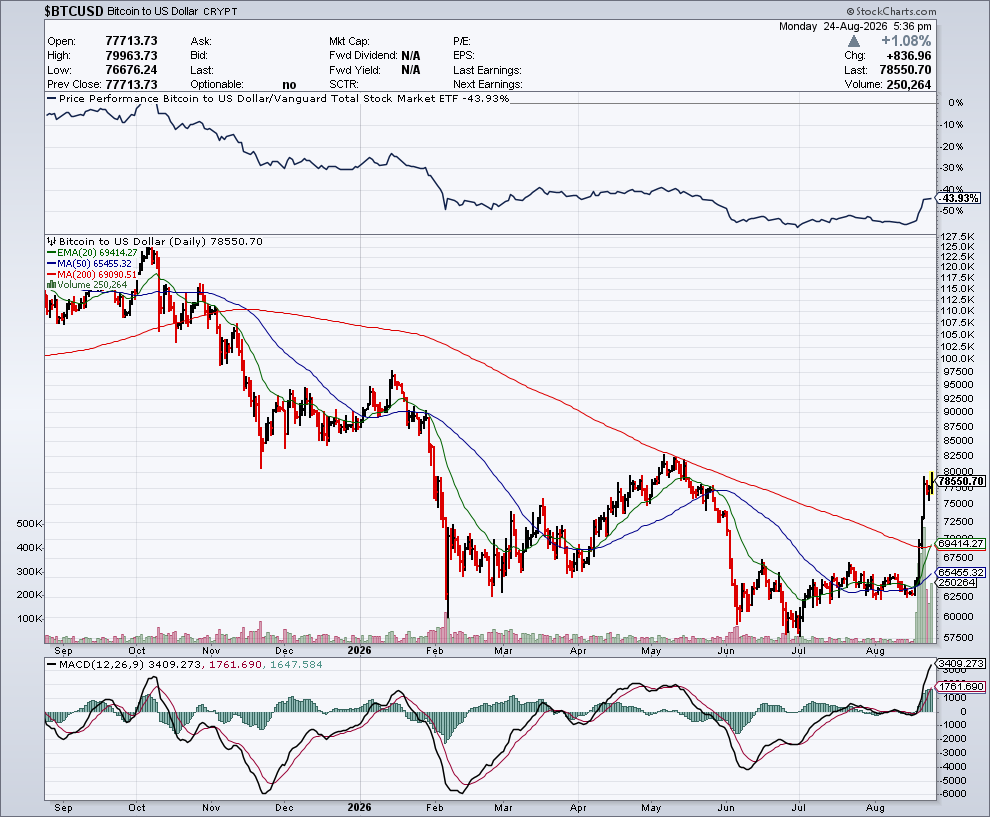
Task: Click the date 'Monday 24-Aug-2026 5:36 pm'
Action: pyautogui.click(x=855, y=27)
